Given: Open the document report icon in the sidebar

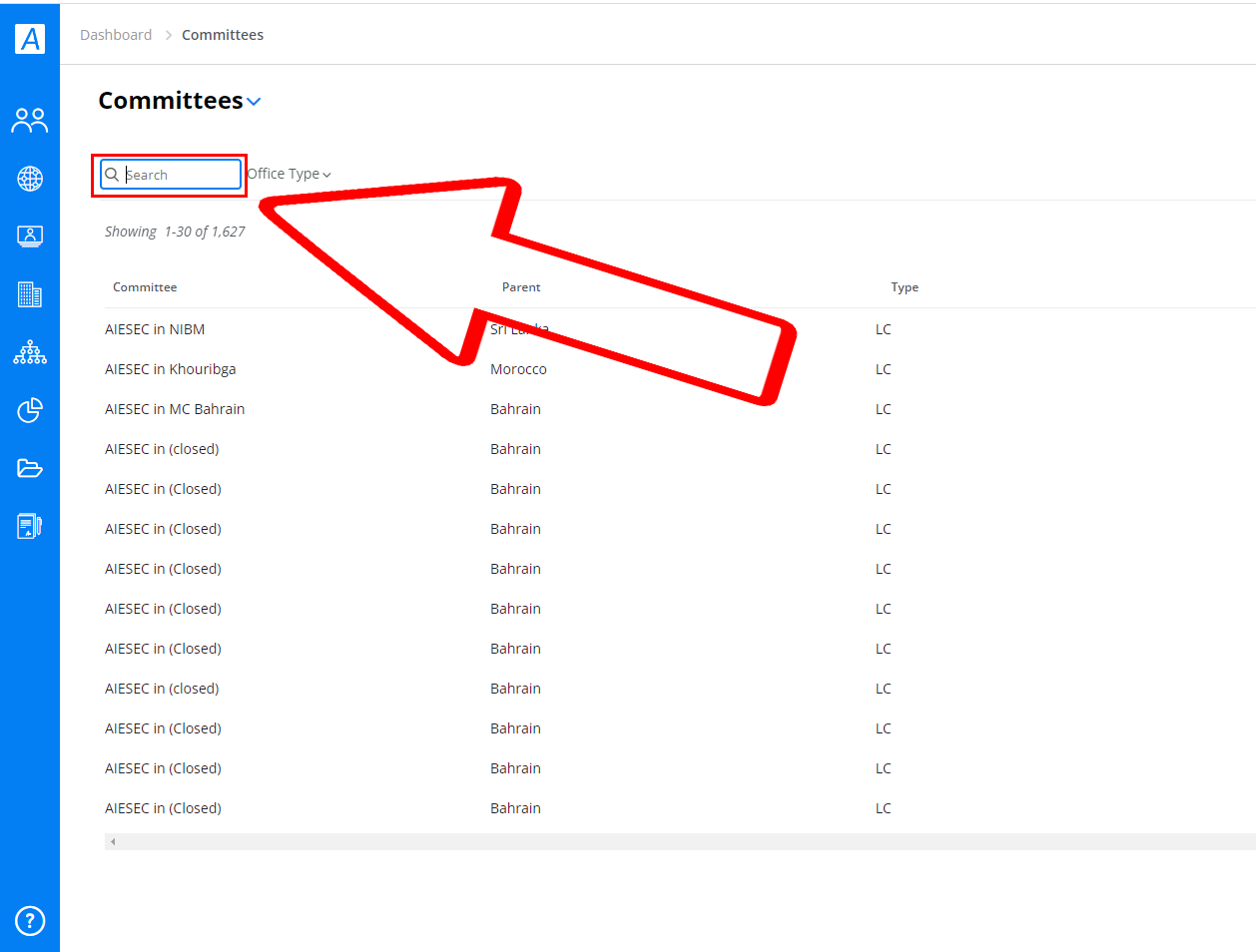Looking at the screenshot, I should (x=30, y=526).
